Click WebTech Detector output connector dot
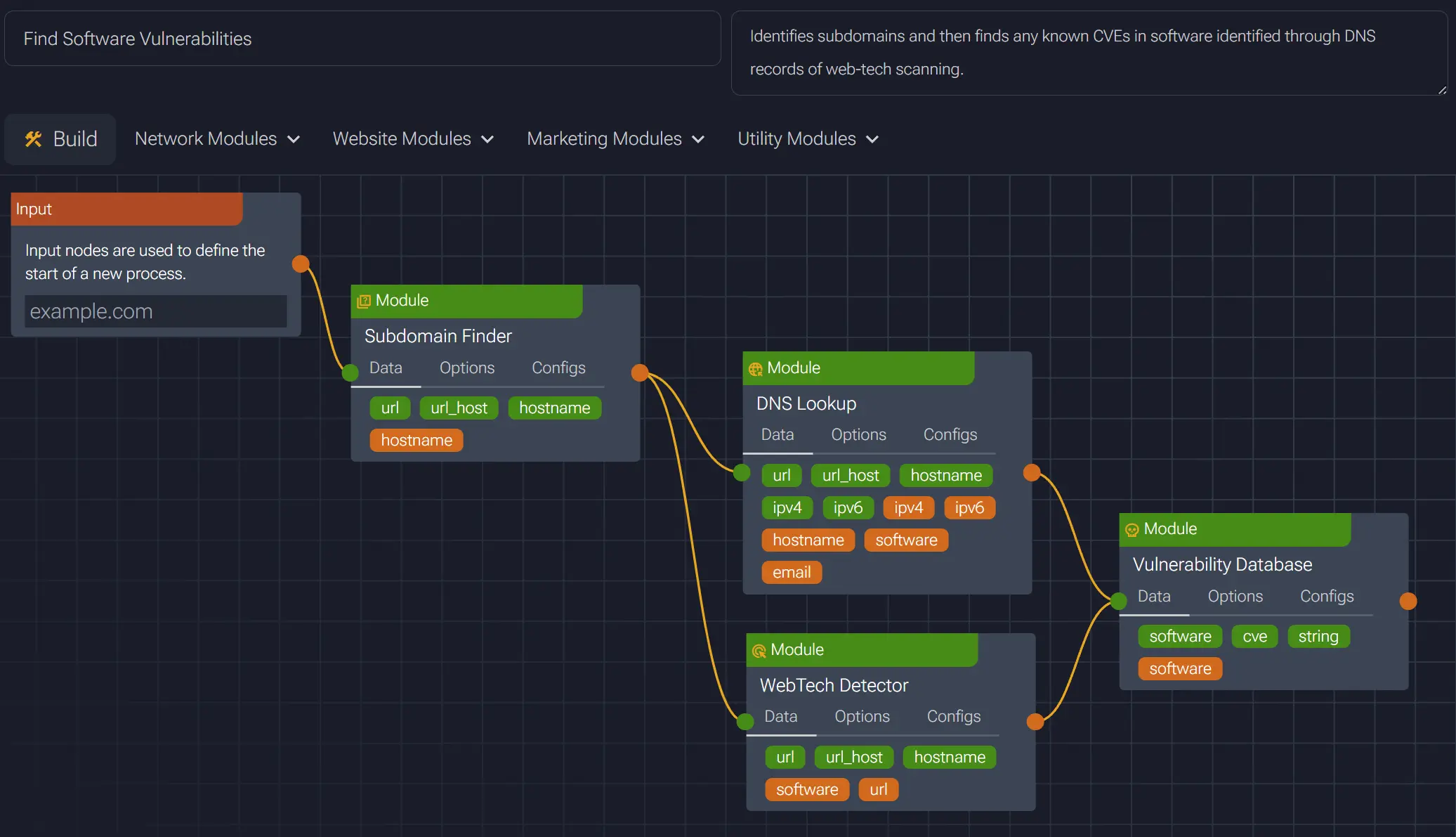Viewport: 1456px width, 837px height. point(1035,721)
